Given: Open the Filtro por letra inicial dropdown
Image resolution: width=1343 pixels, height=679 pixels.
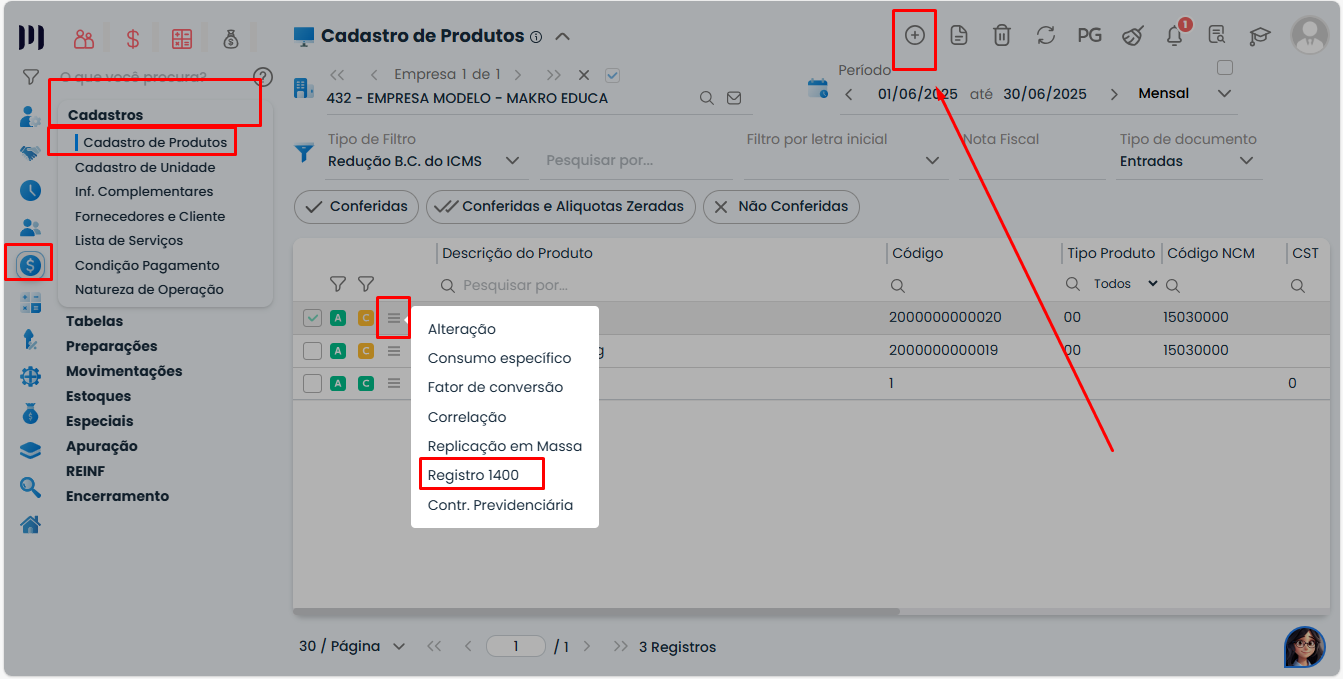Looking at the screenshot, I should click(x=845, y=161).
